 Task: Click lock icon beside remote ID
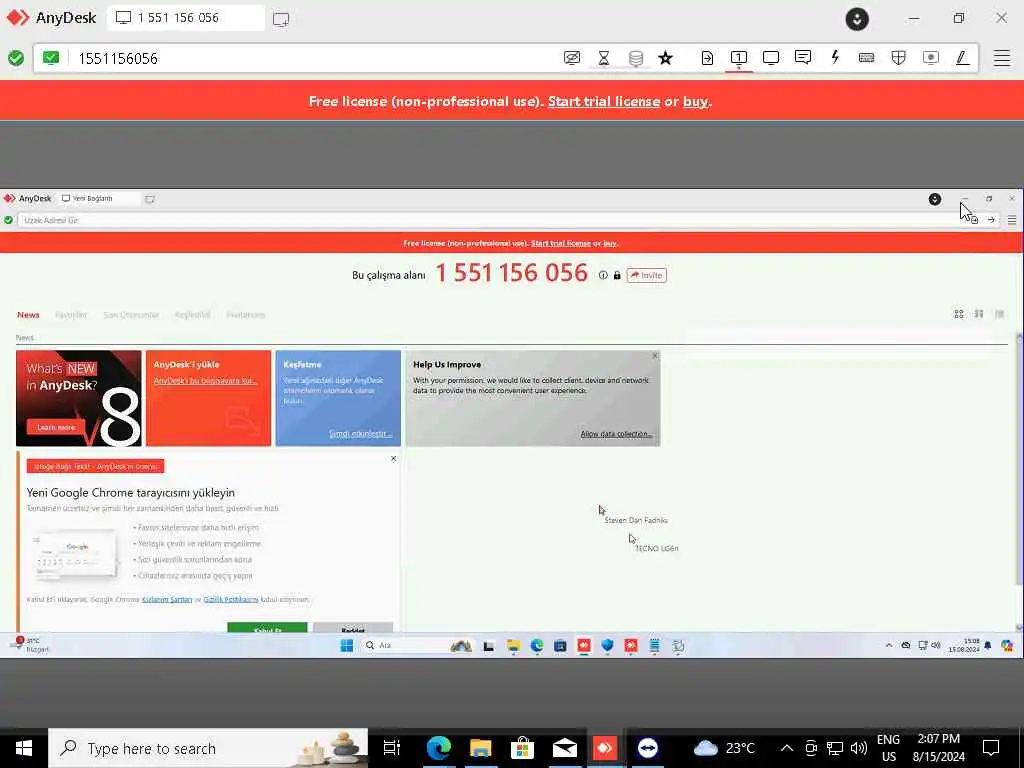pyautogui.click(x=616, y=275)
